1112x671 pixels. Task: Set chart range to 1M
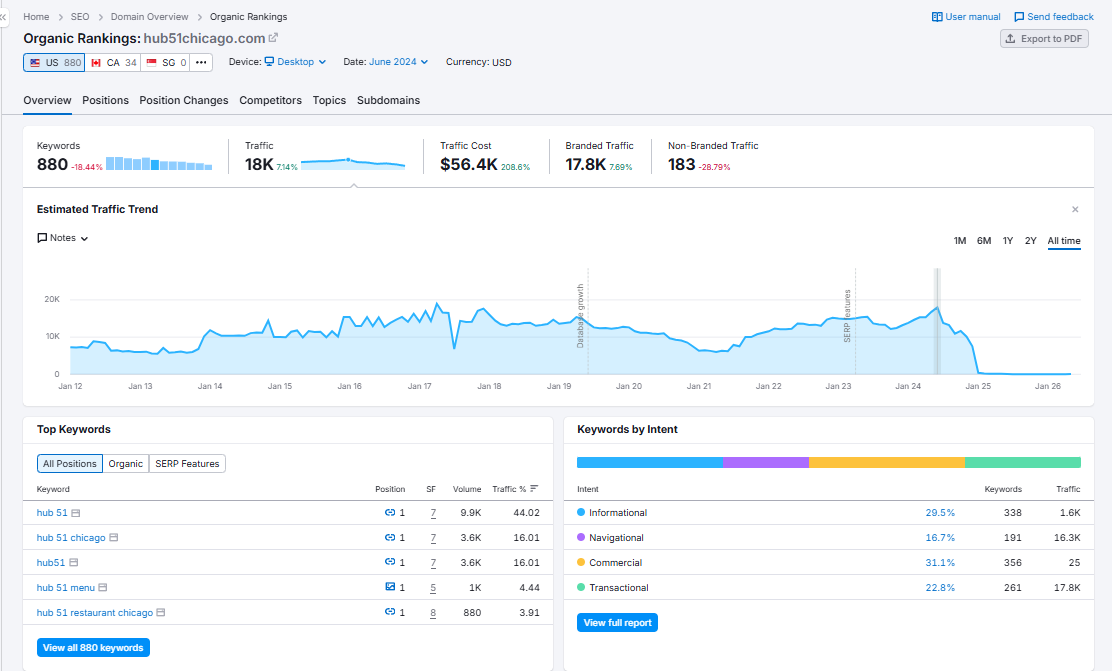tap(960, 241)
